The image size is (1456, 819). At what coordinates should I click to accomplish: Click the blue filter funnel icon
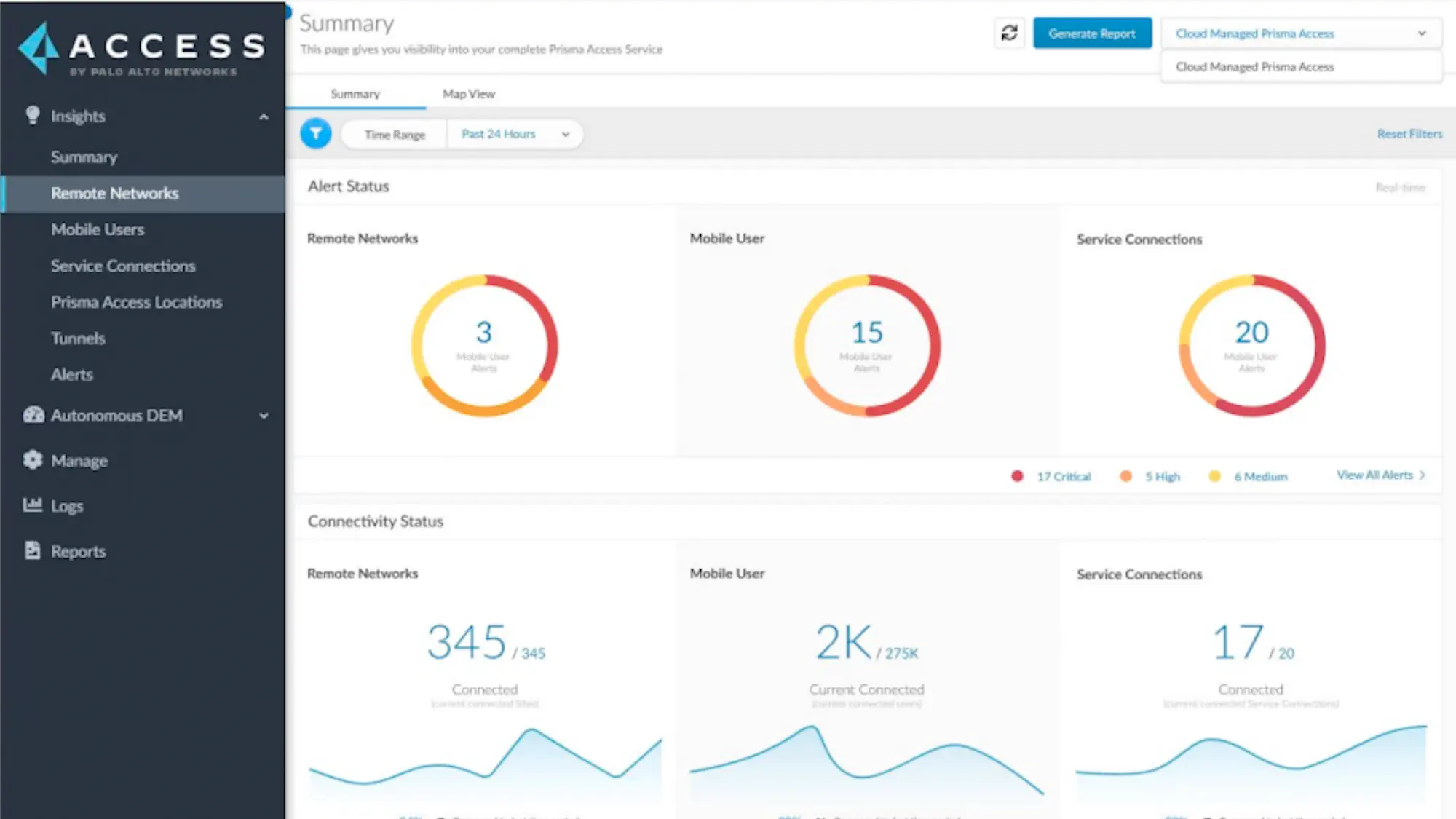(x=316, y=134)
